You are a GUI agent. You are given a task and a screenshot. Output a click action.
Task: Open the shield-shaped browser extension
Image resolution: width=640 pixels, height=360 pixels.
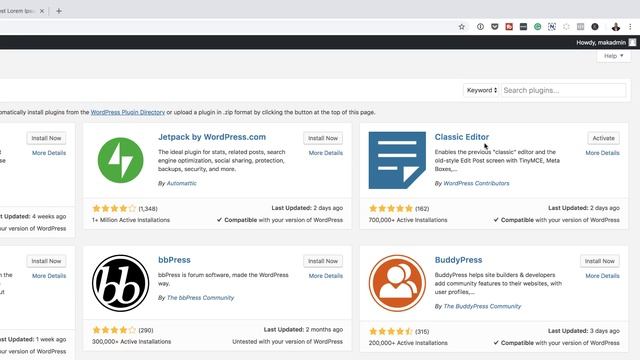click(x=495, y=27)
